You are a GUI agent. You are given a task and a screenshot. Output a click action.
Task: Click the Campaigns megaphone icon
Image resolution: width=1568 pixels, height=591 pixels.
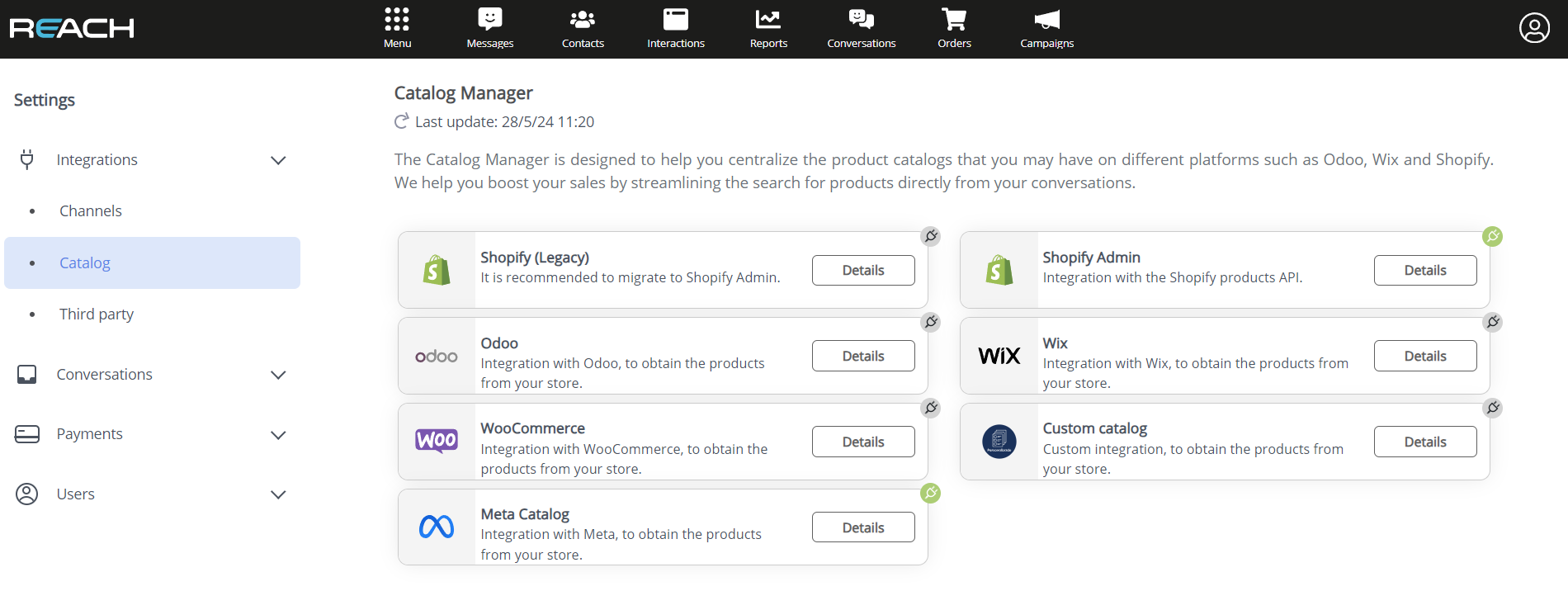(x=1046, y=20)
